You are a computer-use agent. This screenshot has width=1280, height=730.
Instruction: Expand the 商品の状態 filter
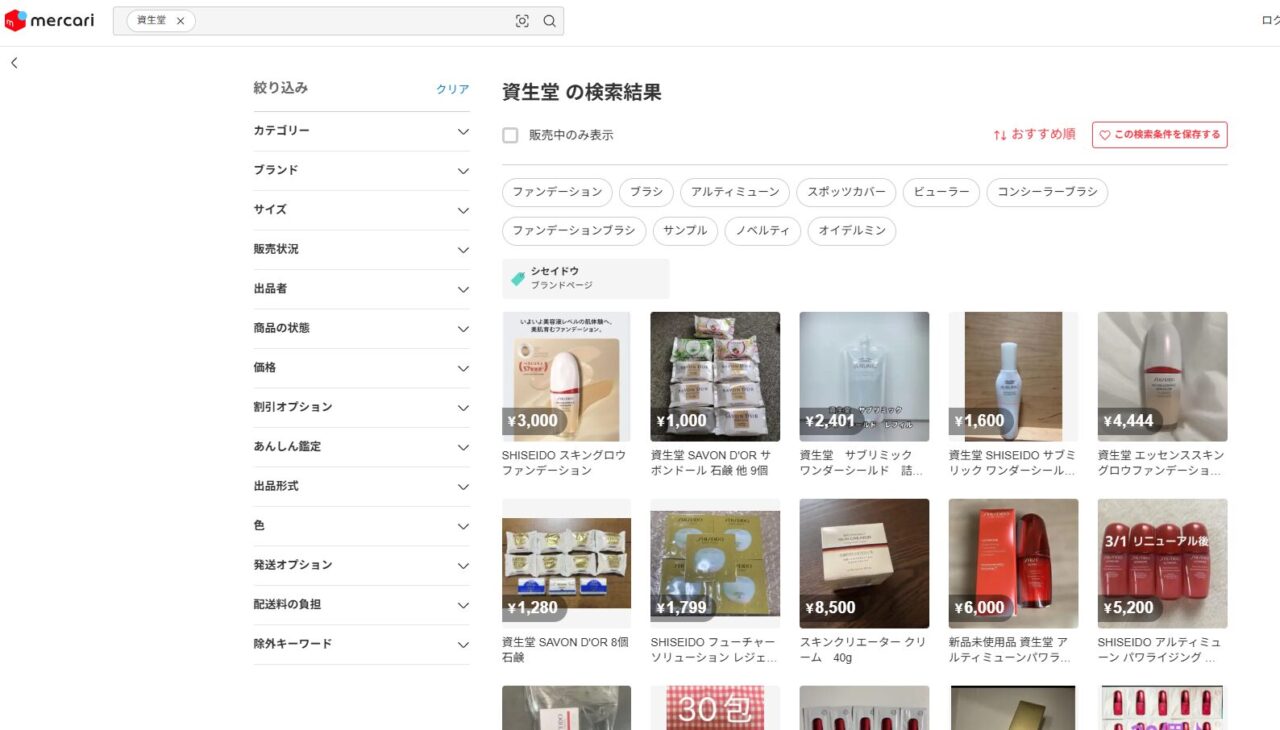point(361,328)
